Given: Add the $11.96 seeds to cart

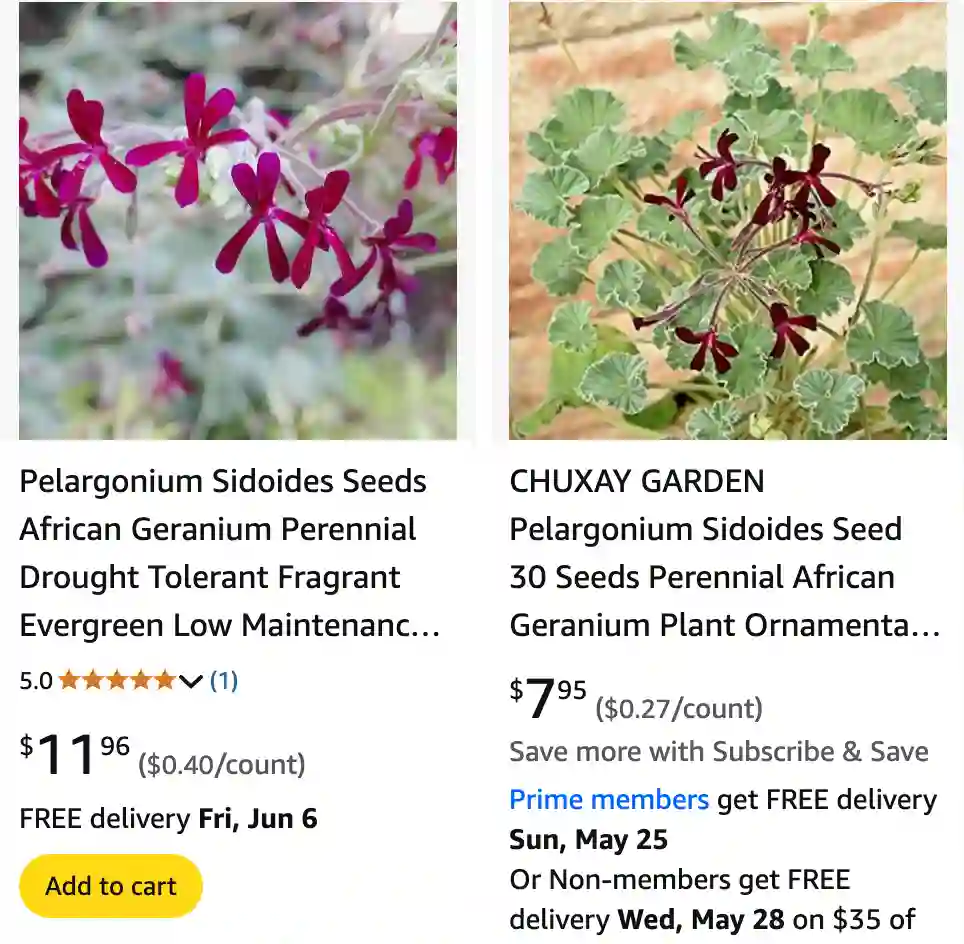Looking at the screenshot, I should pyautogui.click(x=111, y=886).
